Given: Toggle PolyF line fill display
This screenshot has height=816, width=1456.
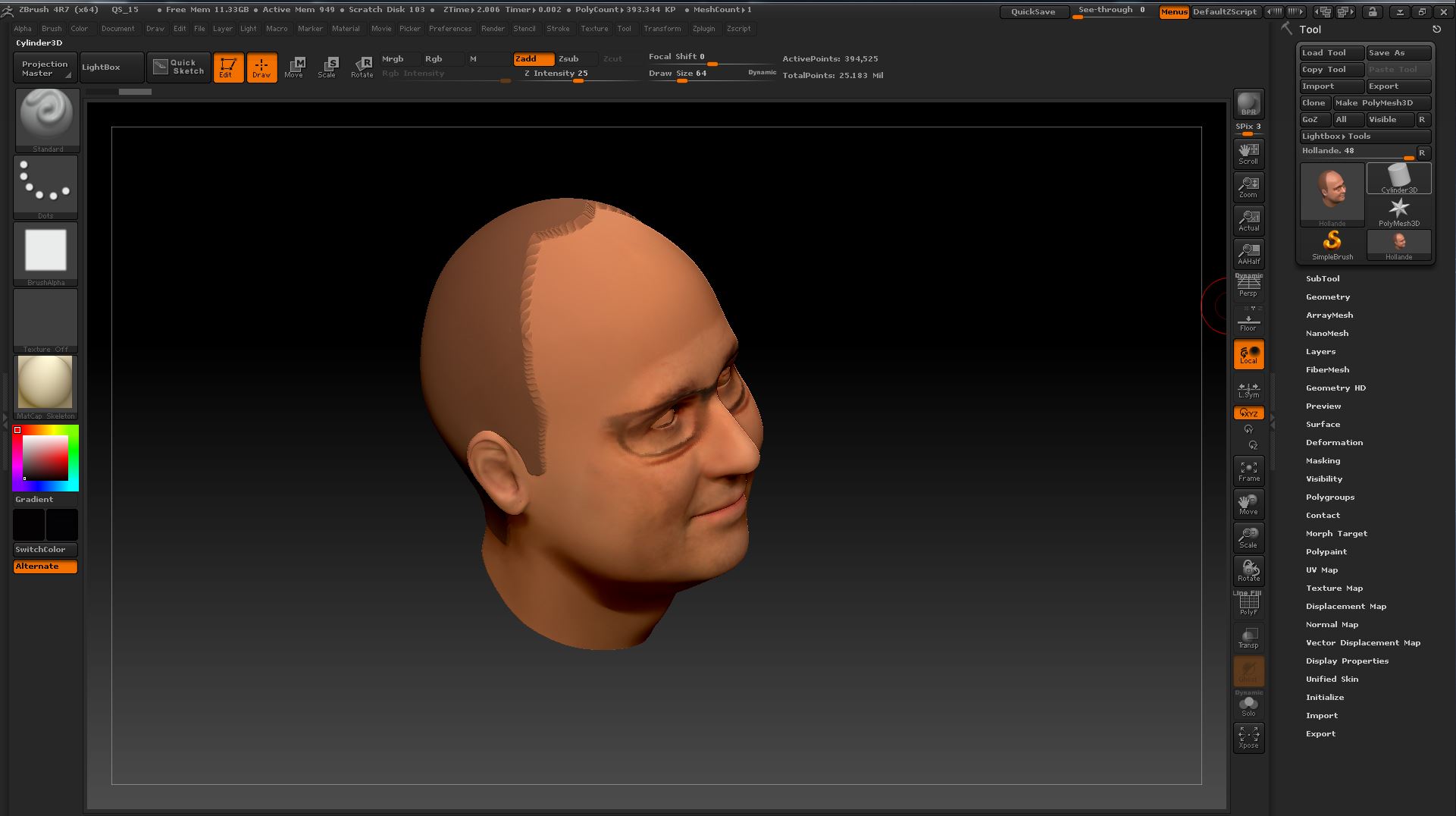Looking at the screenshot, I should (1248, 605).
